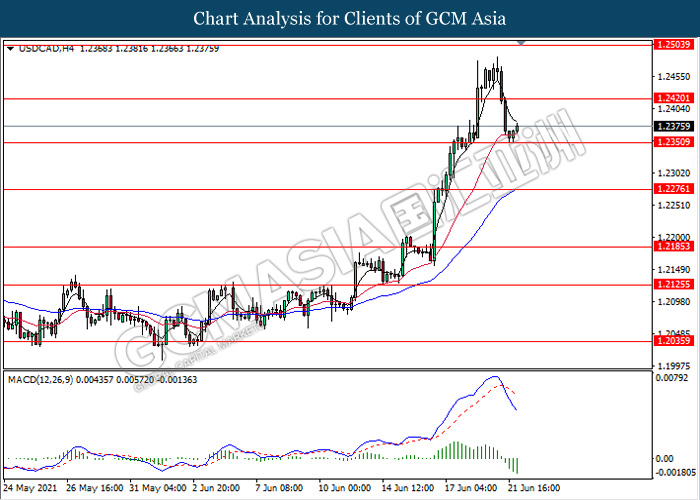
Task: Select the 1.20359 price level label
Action: [674, 341]
